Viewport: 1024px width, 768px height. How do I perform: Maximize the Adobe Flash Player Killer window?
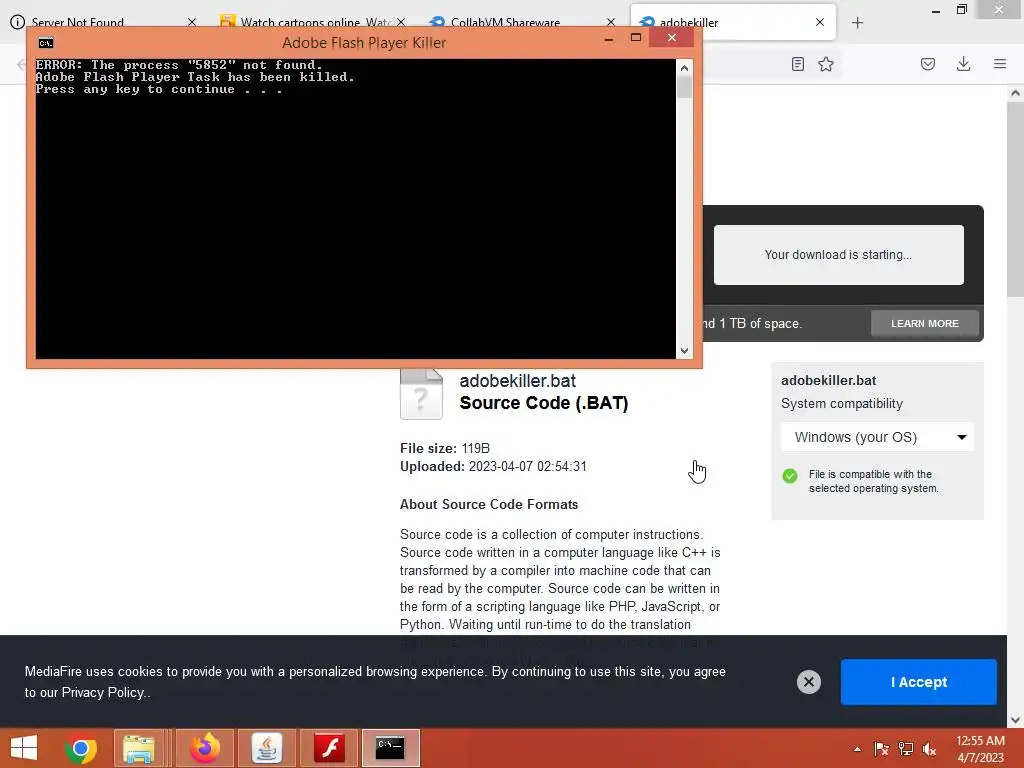click(x=635, y=38)
